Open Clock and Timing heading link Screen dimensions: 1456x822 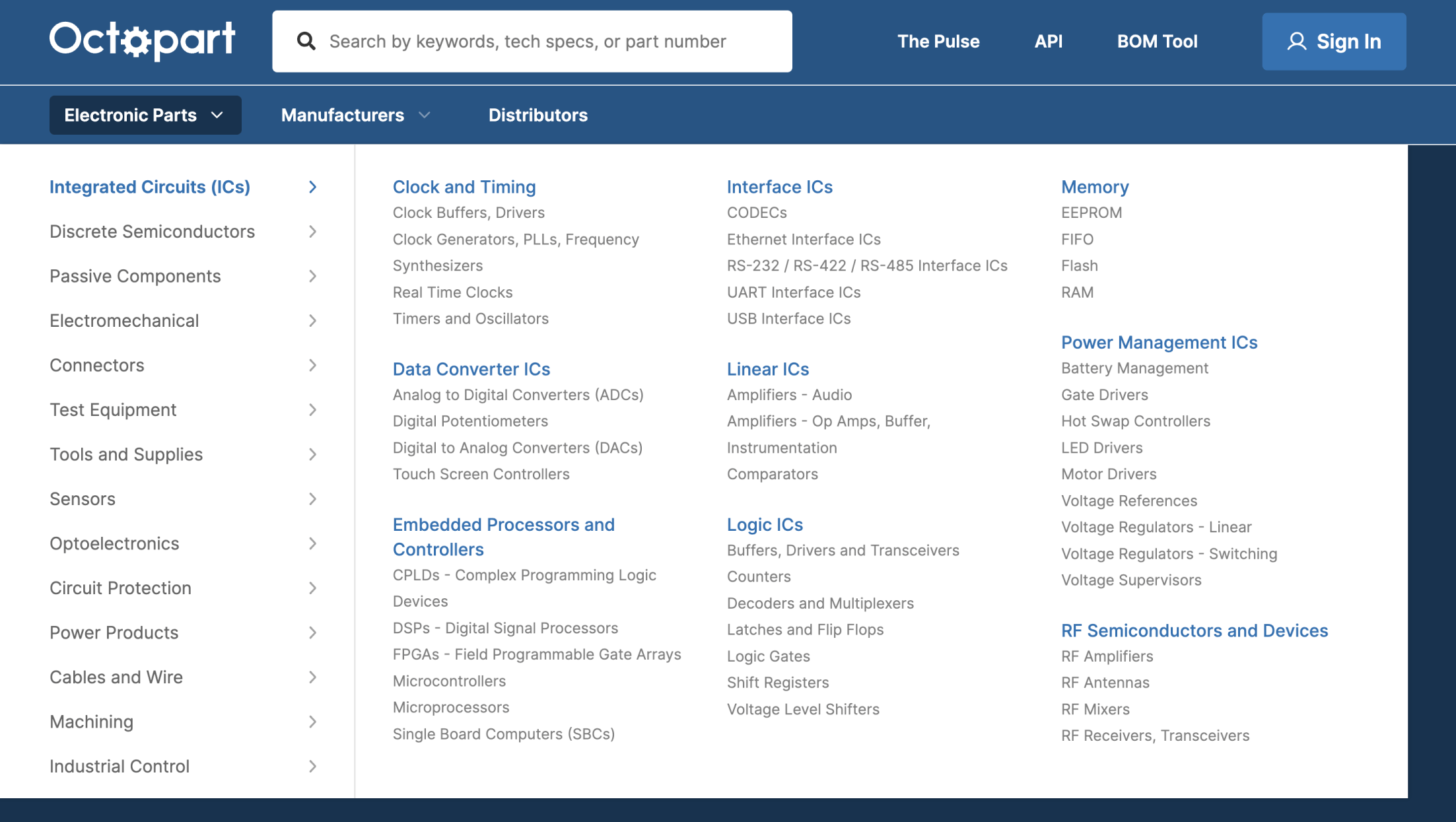tap(464, 187)
